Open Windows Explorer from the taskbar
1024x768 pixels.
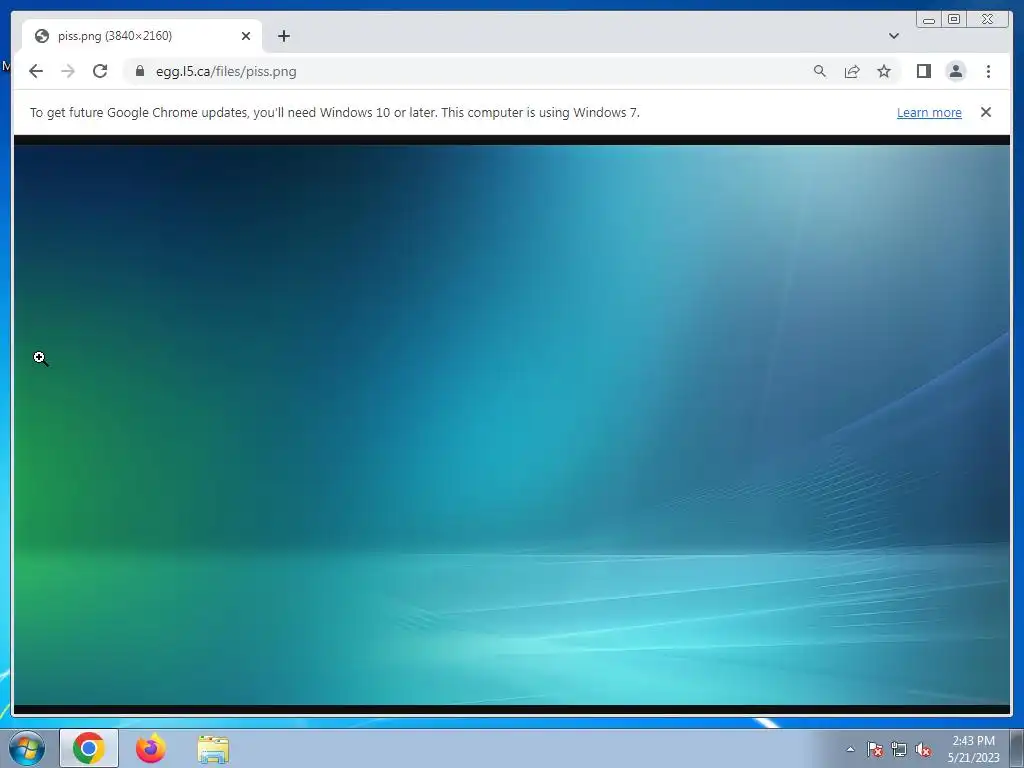(213, 749)
